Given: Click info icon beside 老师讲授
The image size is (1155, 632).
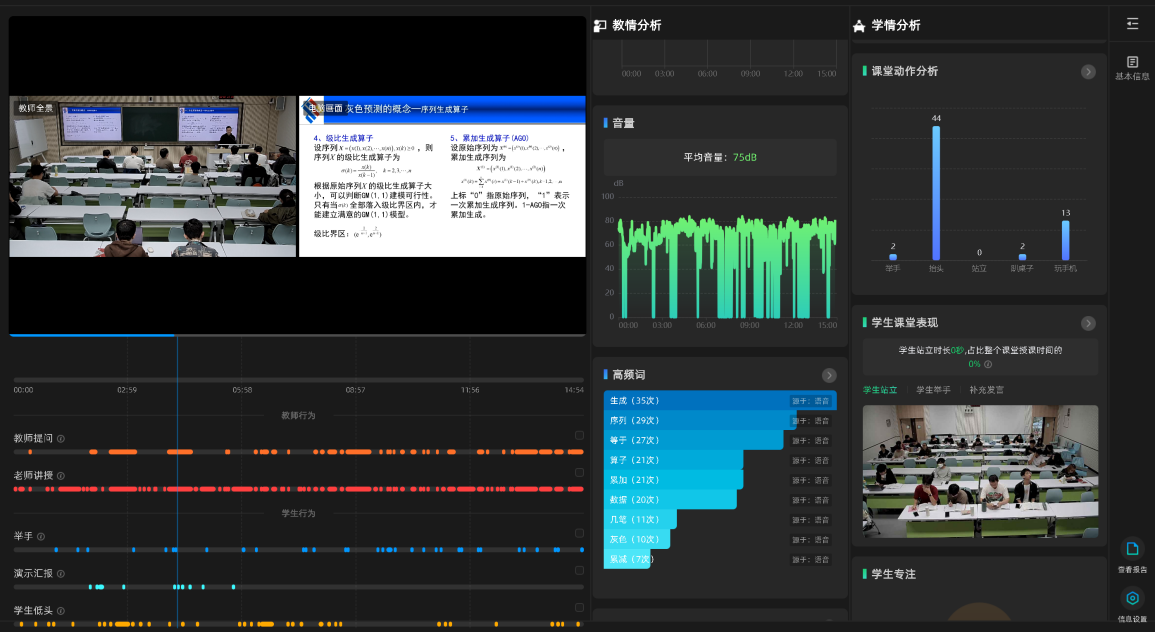Looking at the screenshot, I should point(61,476).
